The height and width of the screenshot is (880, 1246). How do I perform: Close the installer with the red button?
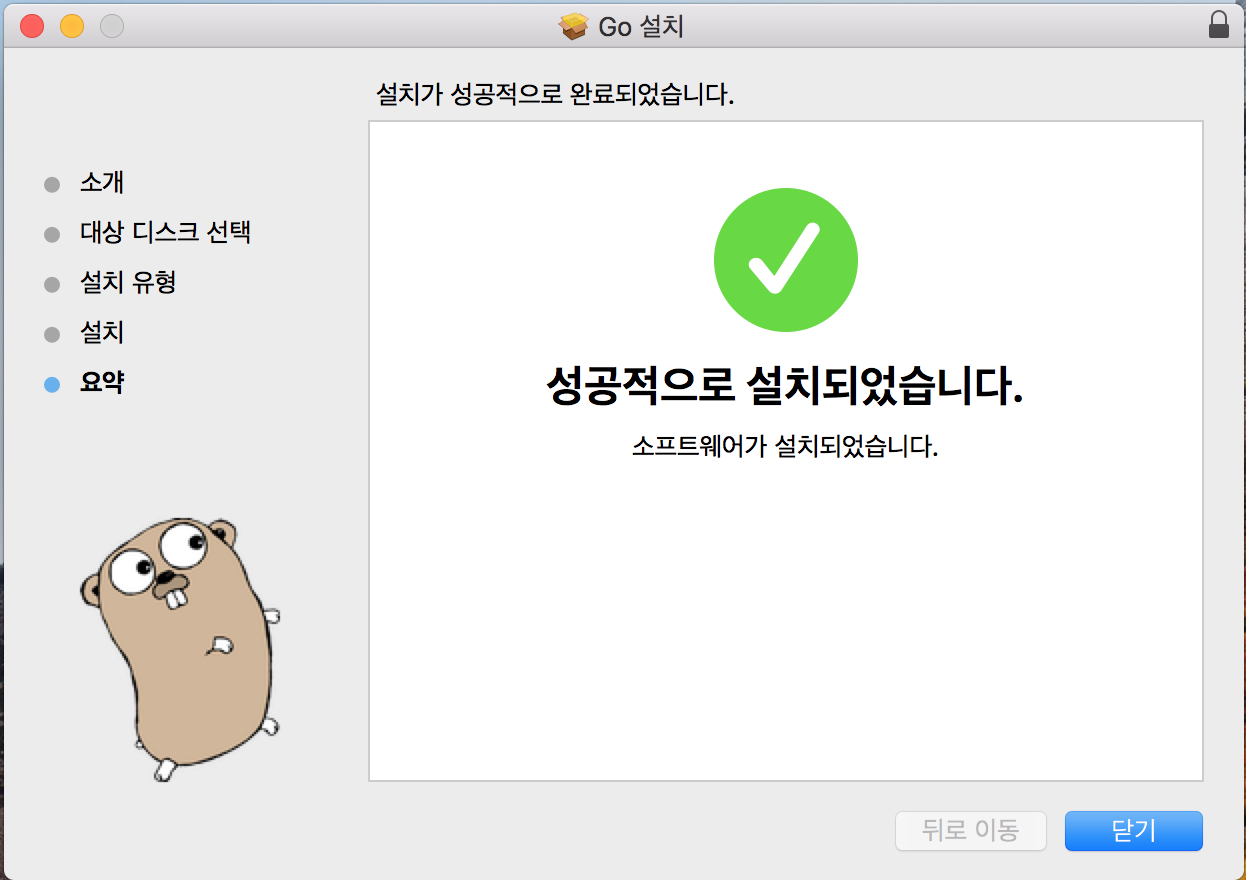pyautogui.click(x=32, y=27)
